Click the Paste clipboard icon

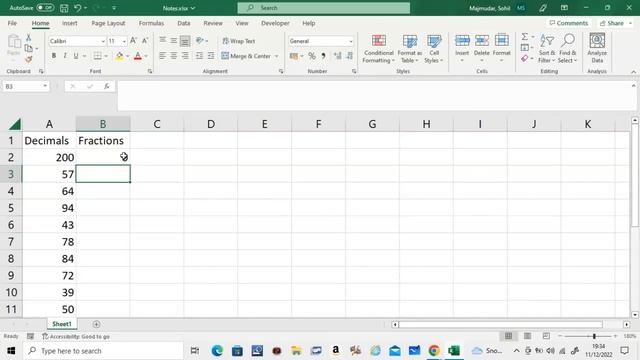tap(14, 42)
